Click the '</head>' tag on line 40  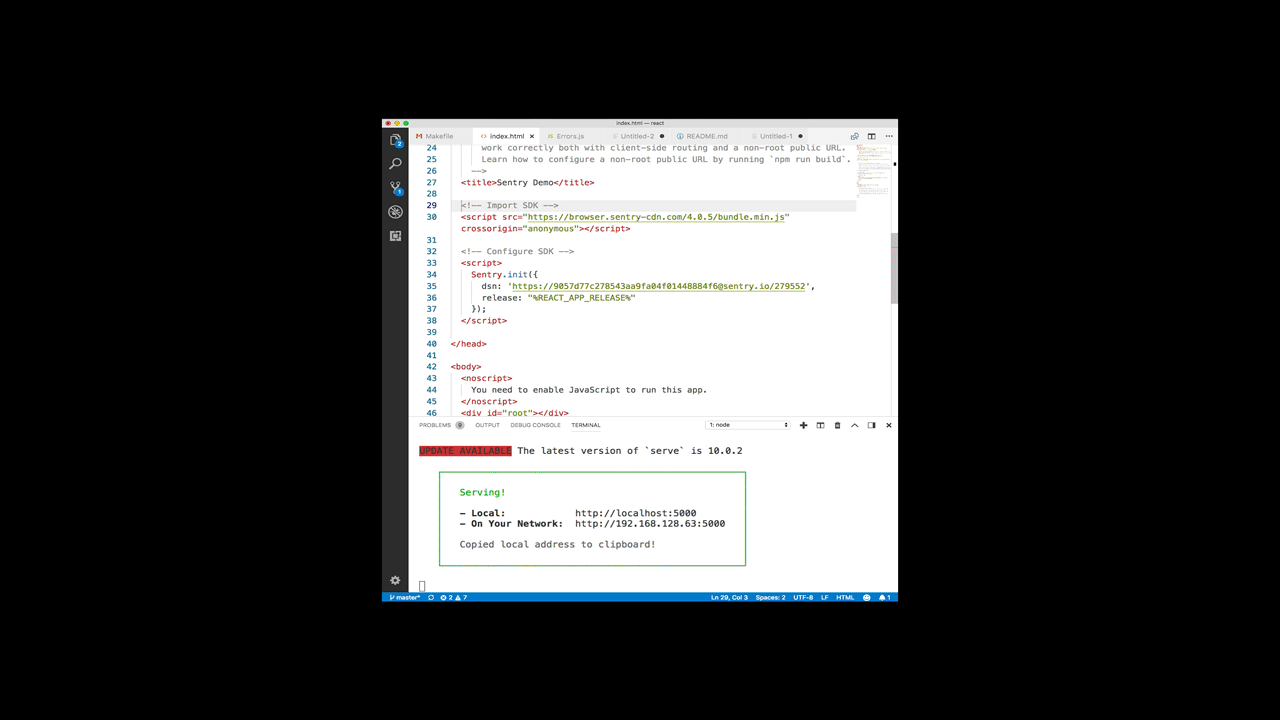click(x=468, y=344)
